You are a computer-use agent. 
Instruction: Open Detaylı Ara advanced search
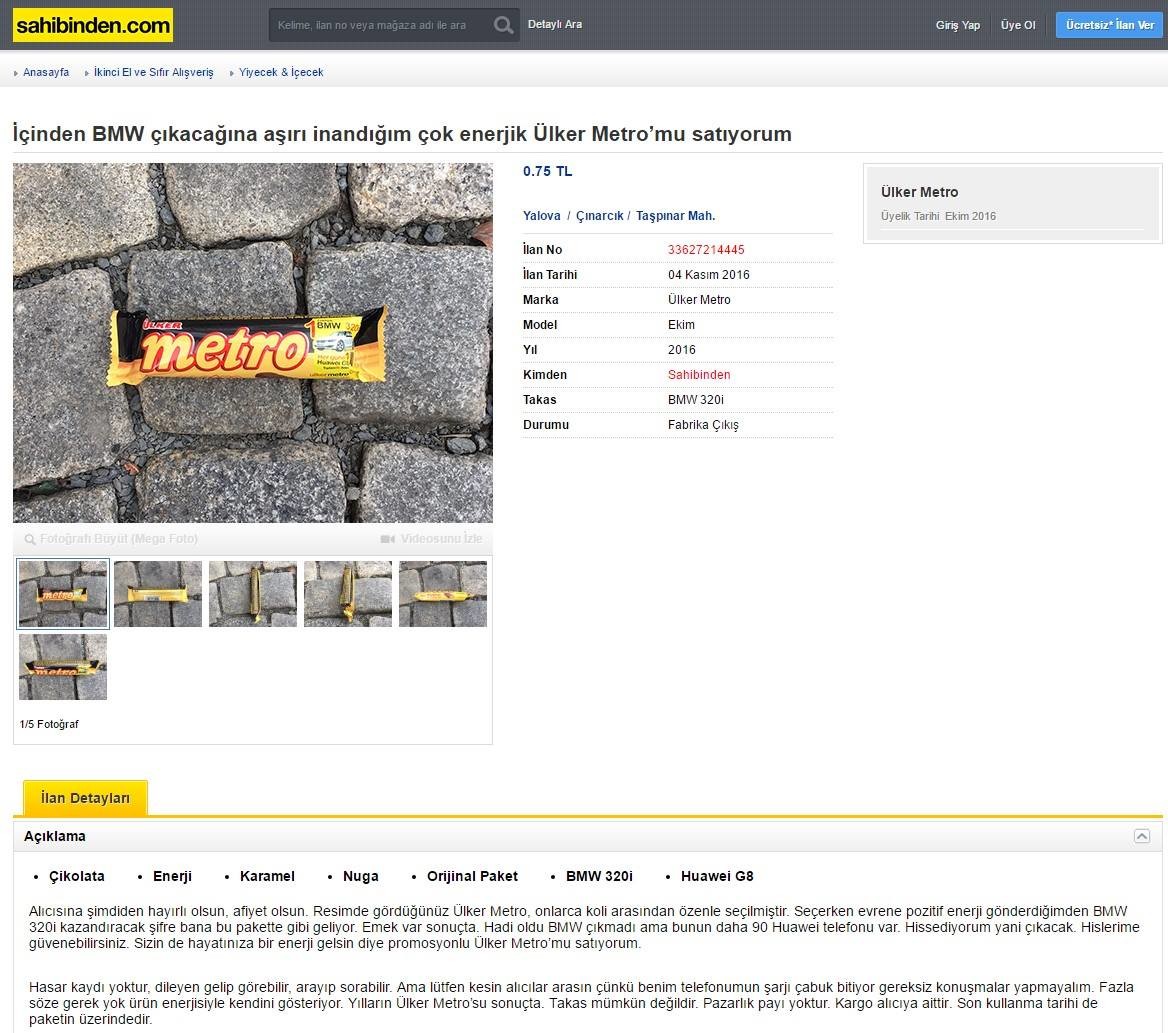tap(555, 25)
